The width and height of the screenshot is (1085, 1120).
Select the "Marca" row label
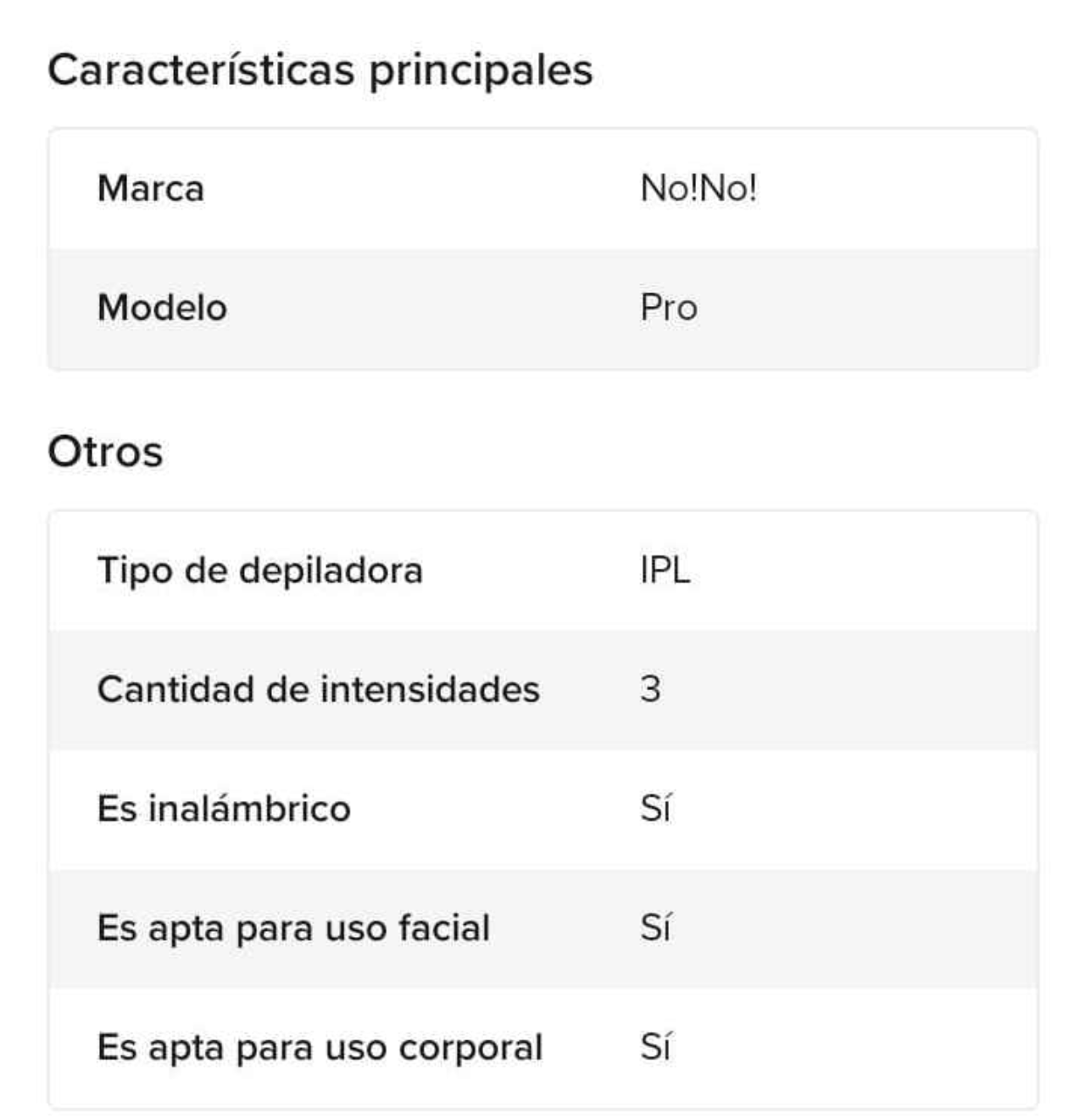[x=151, y=188]
